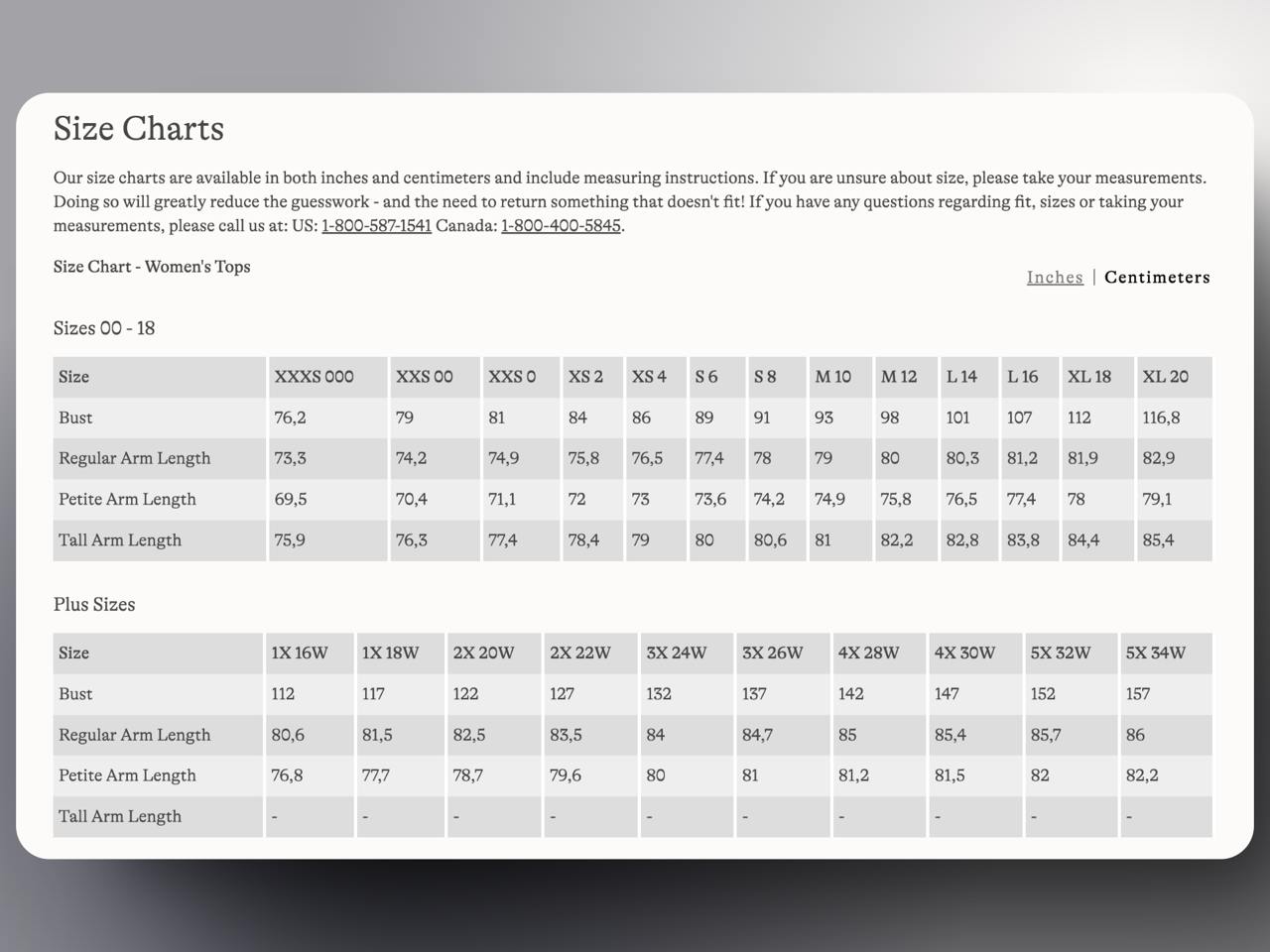Switch the size chart to Inches
The image size is (1270, 952).
(1055, 278)
